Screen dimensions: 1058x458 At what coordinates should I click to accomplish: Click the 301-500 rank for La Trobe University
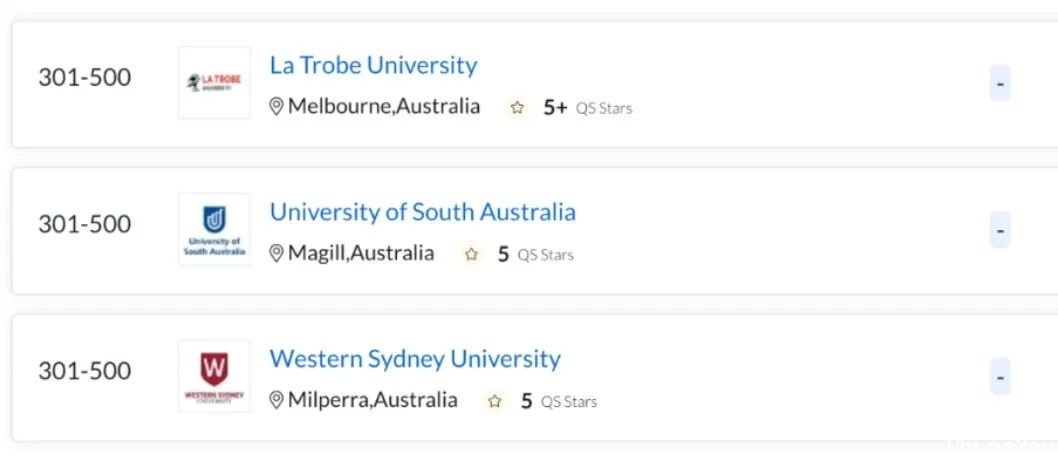click(84, 78)
